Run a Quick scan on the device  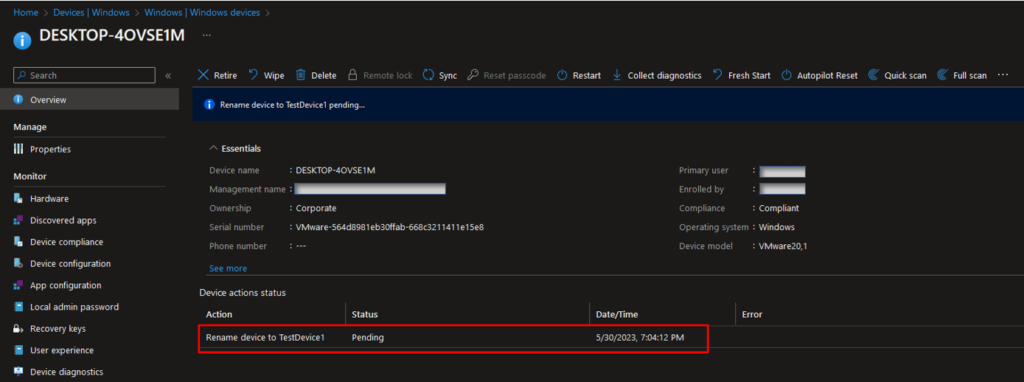click(x=897, y=75)
